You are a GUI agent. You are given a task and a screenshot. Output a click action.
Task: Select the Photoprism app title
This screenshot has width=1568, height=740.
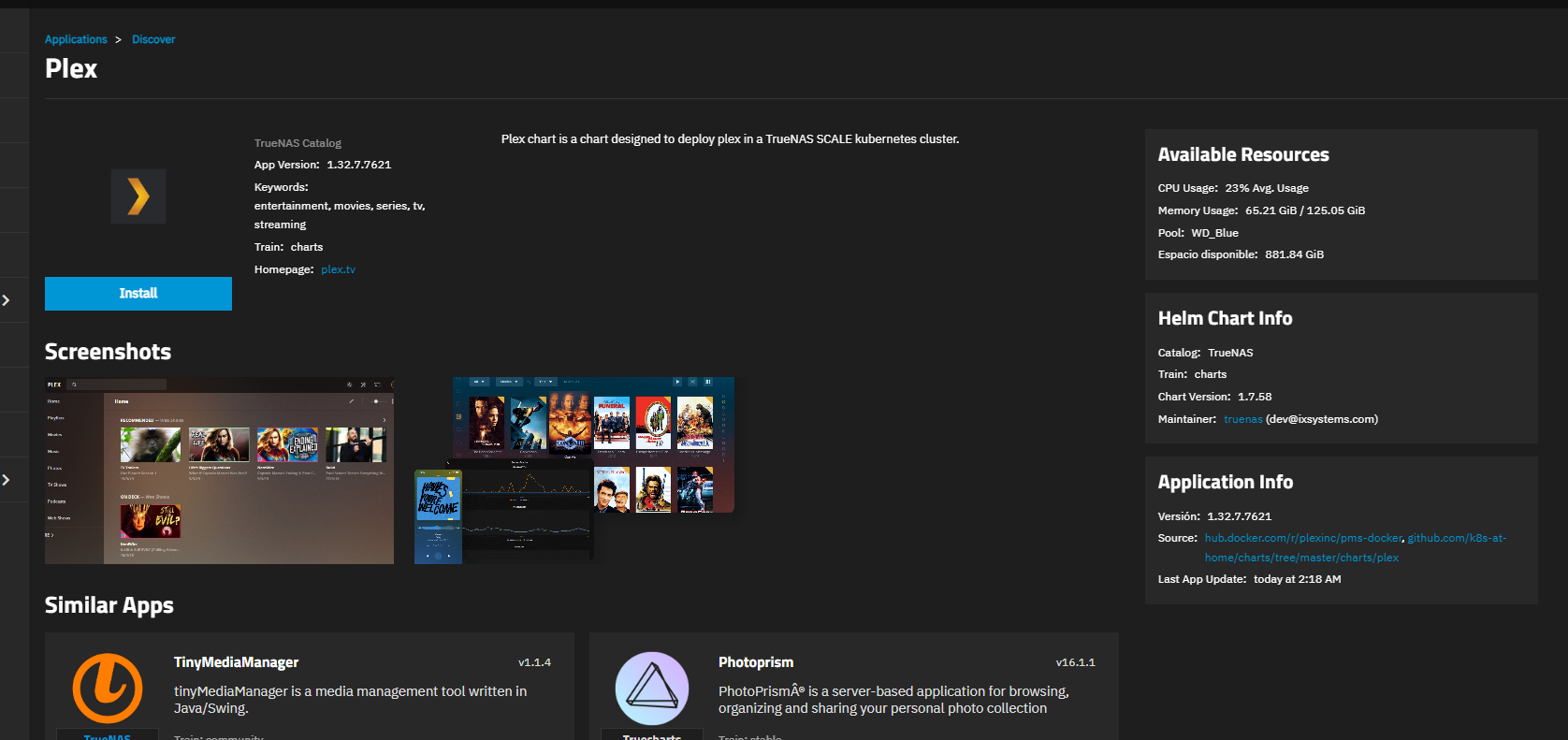tap(756, 662)
